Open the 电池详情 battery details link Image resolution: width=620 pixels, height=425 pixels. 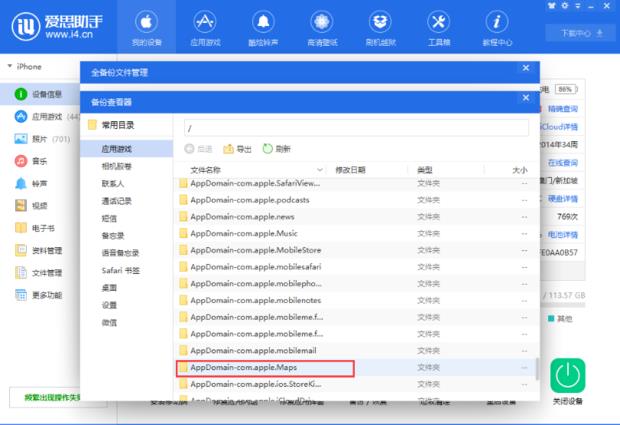point(563,235)
